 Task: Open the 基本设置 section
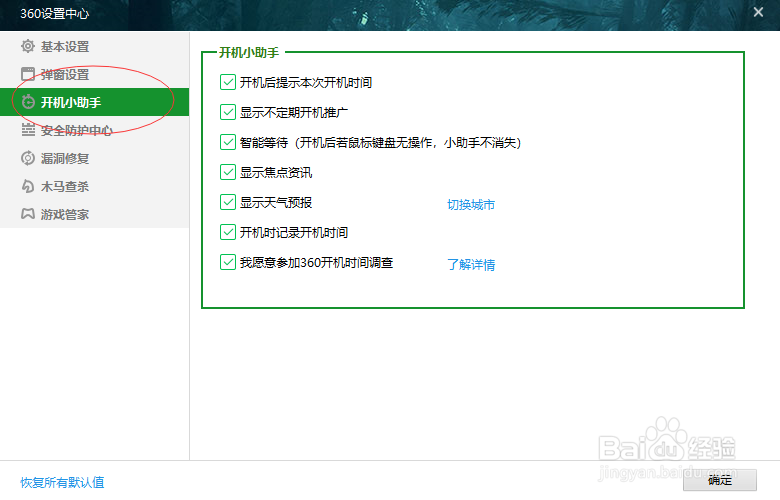(95, 46)
